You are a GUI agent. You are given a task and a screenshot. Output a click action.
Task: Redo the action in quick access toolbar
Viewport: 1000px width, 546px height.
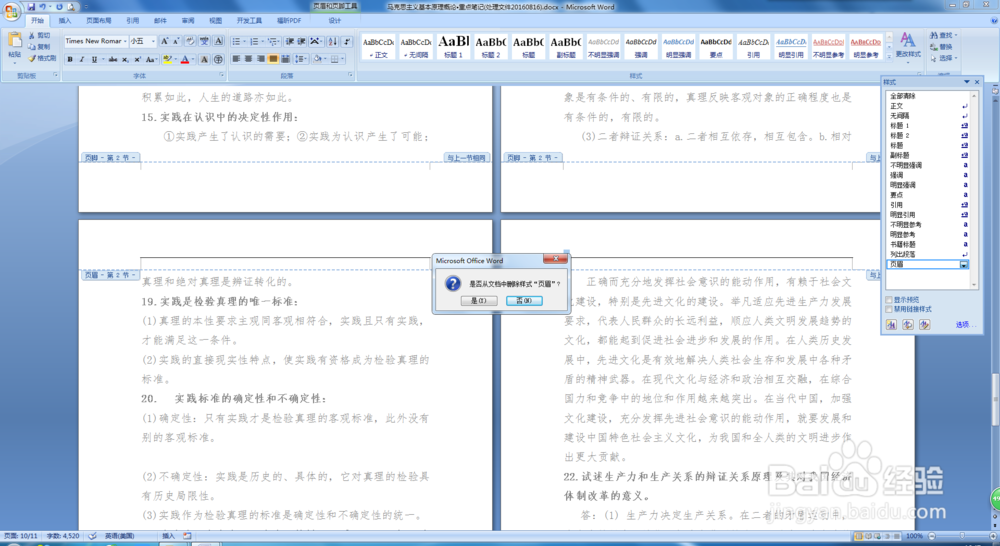(59, 7)
